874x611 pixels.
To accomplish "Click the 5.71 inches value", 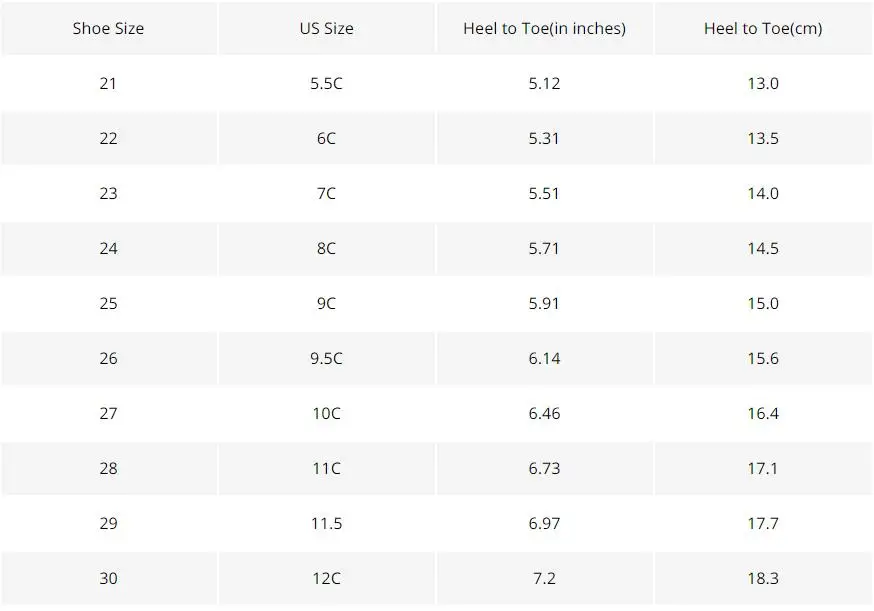I will pyautogui.click(x=544, y=248).
